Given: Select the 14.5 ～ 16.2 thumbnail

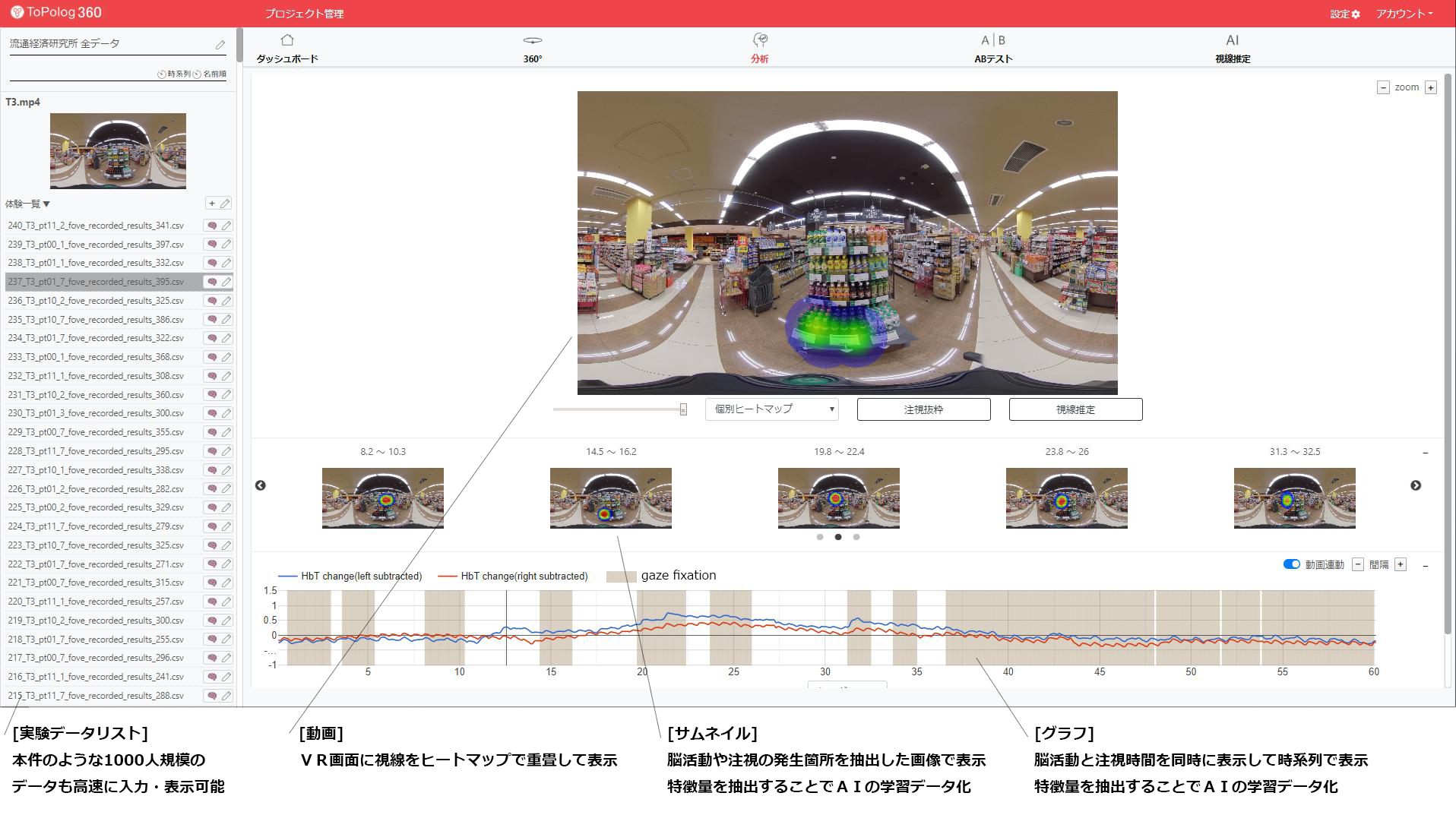Looking at the screenshot, I should [610, 498].
